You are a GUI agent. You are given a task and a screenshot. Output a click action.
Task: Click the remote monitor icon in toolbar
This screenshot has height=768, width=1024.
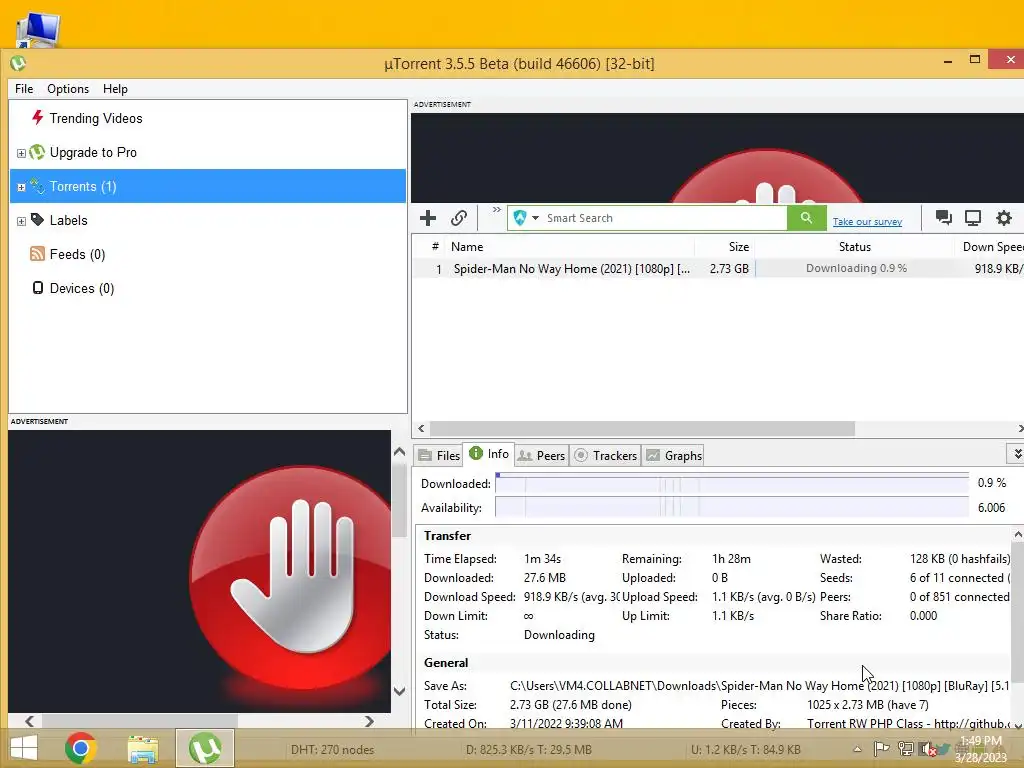coord(973,217)
